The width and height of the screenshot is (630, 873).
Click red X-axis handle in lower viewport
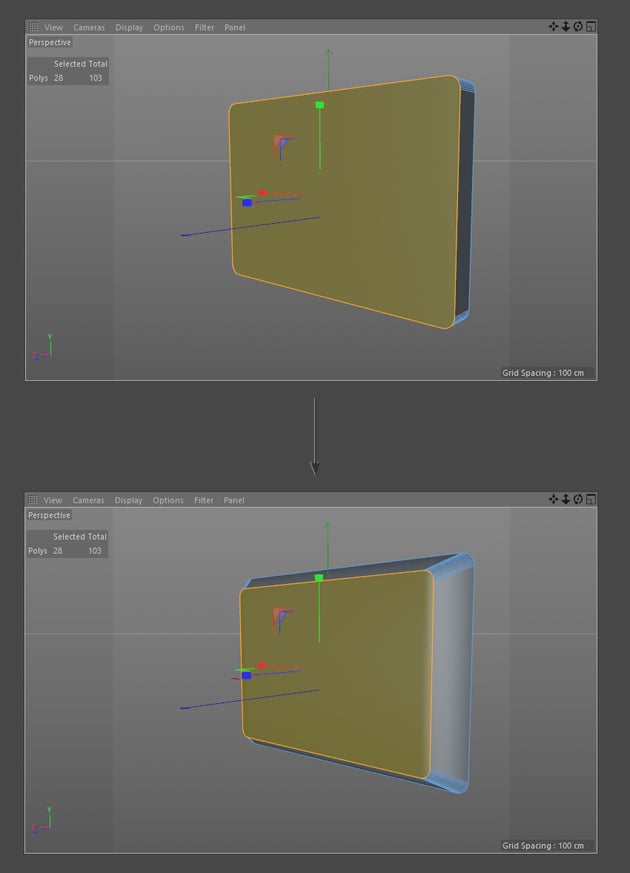[x=262, y=665]
